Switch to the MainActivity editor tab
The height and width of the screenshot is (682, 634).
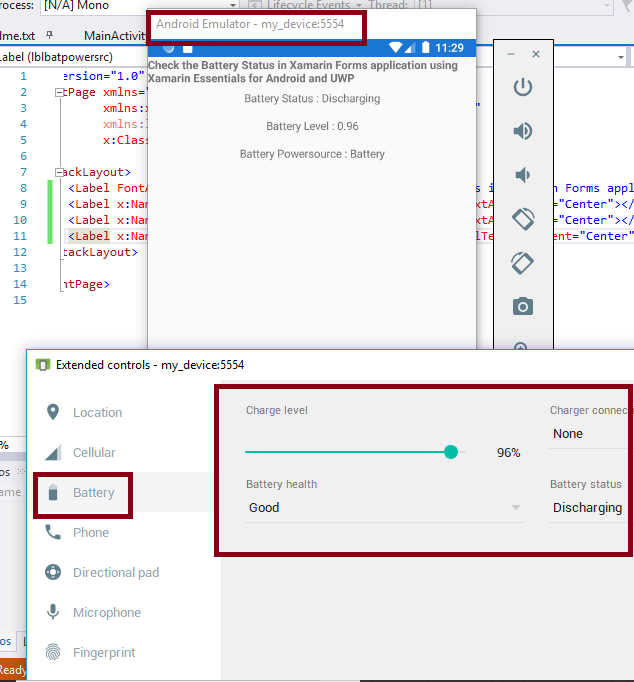[115, 36]
